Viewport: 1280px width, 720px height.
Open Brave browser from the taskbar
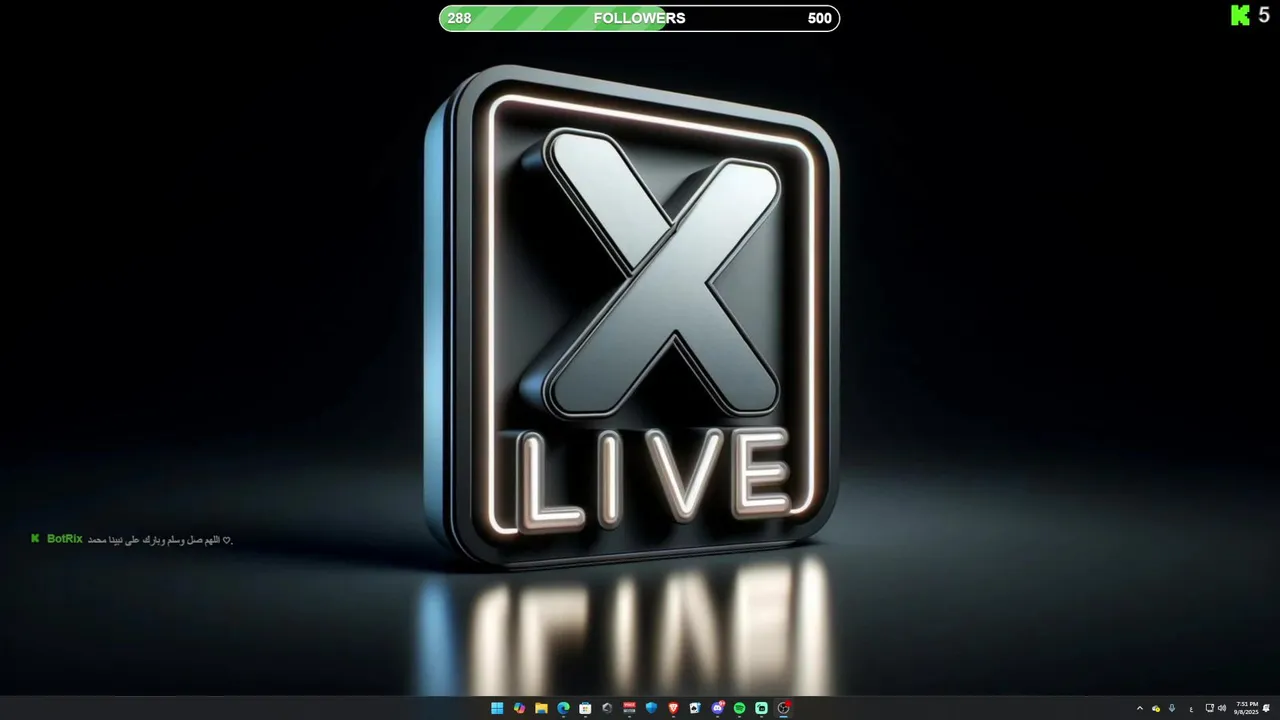coord(673,708)
